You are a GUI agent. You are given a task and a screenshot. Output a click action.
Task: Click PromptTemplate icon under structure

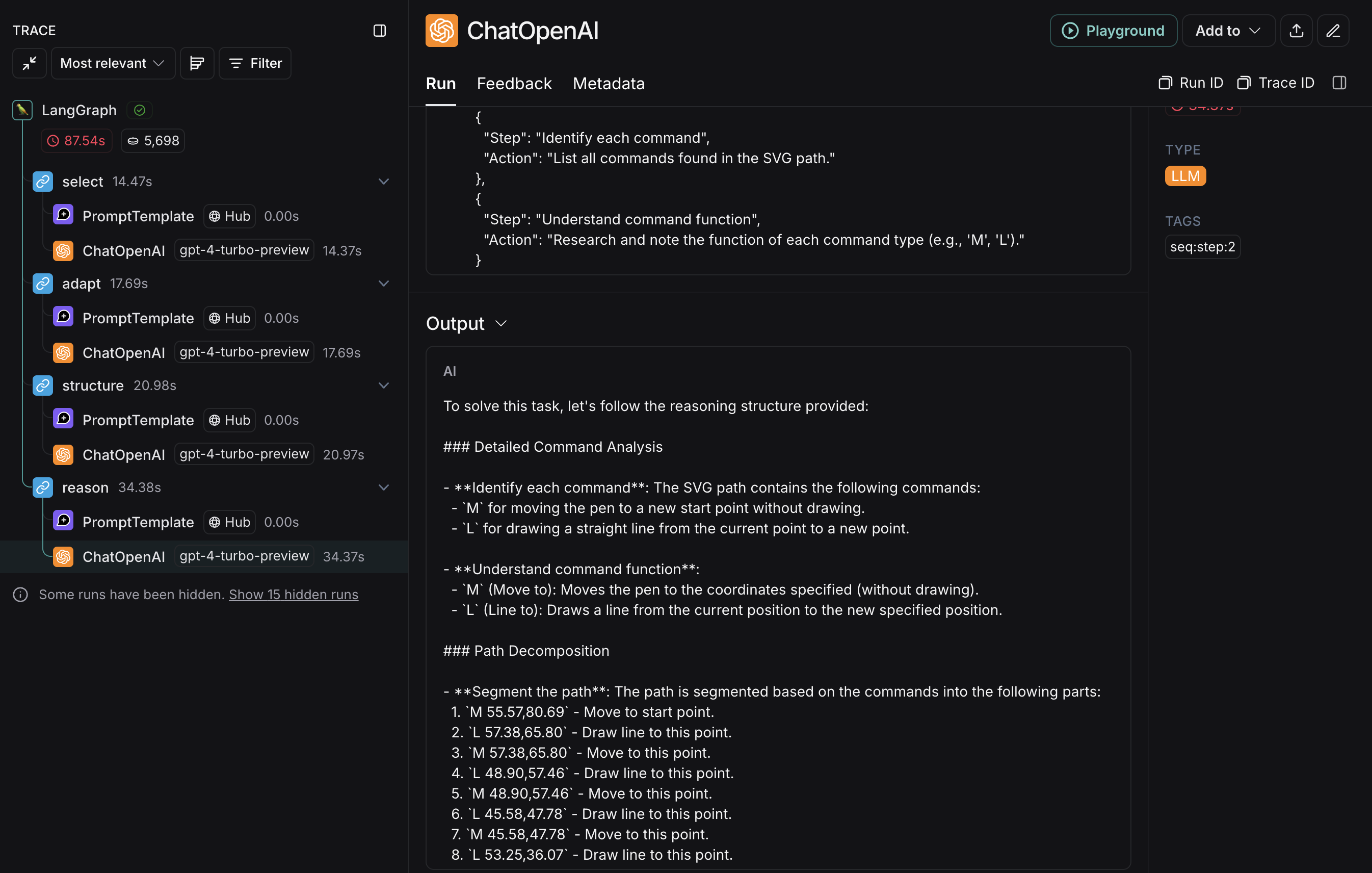point(63,419)
